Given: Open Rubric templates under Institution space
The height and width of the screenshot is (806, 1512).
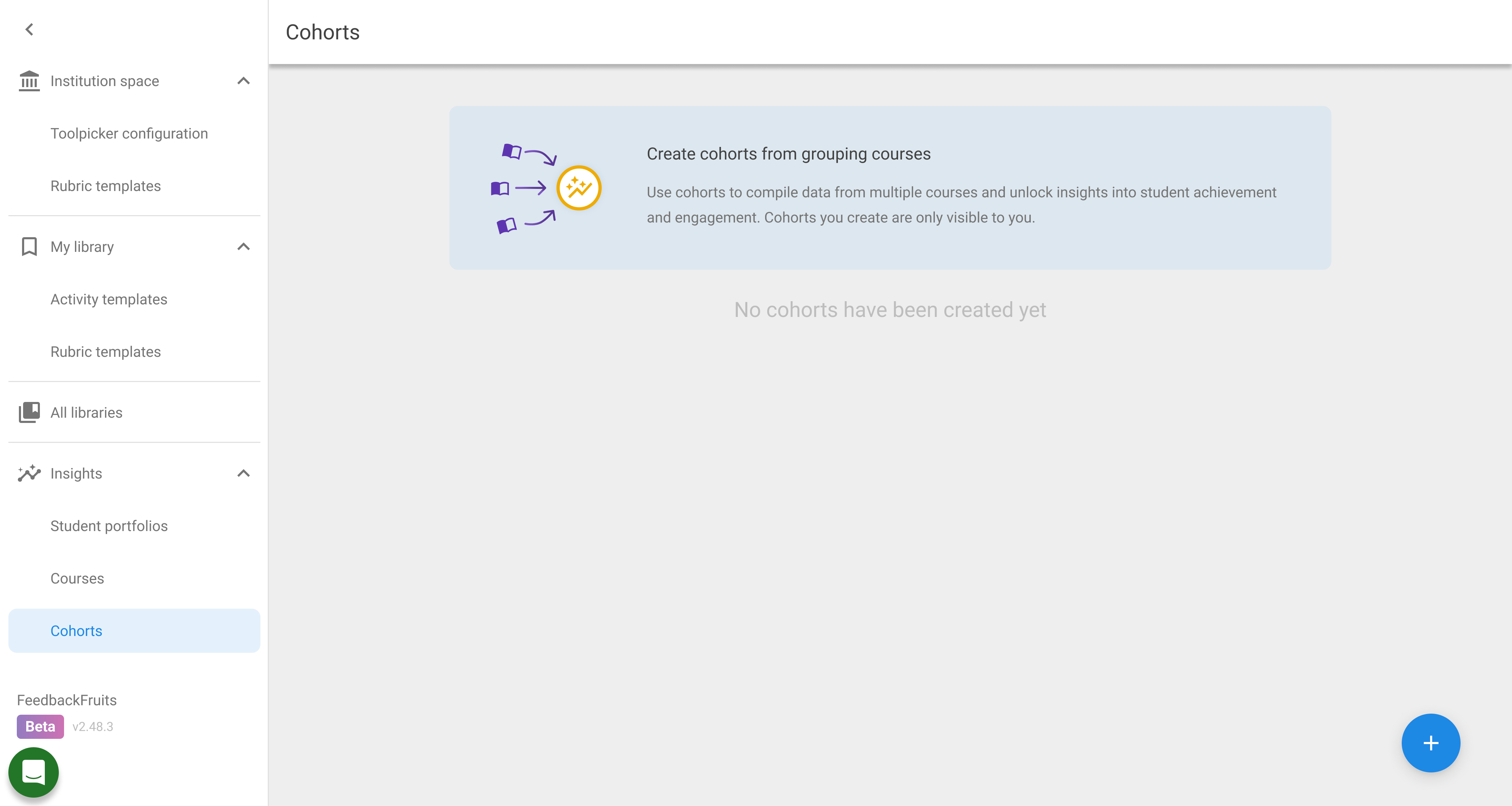Looking at the screenshot, I should point(134,186).
